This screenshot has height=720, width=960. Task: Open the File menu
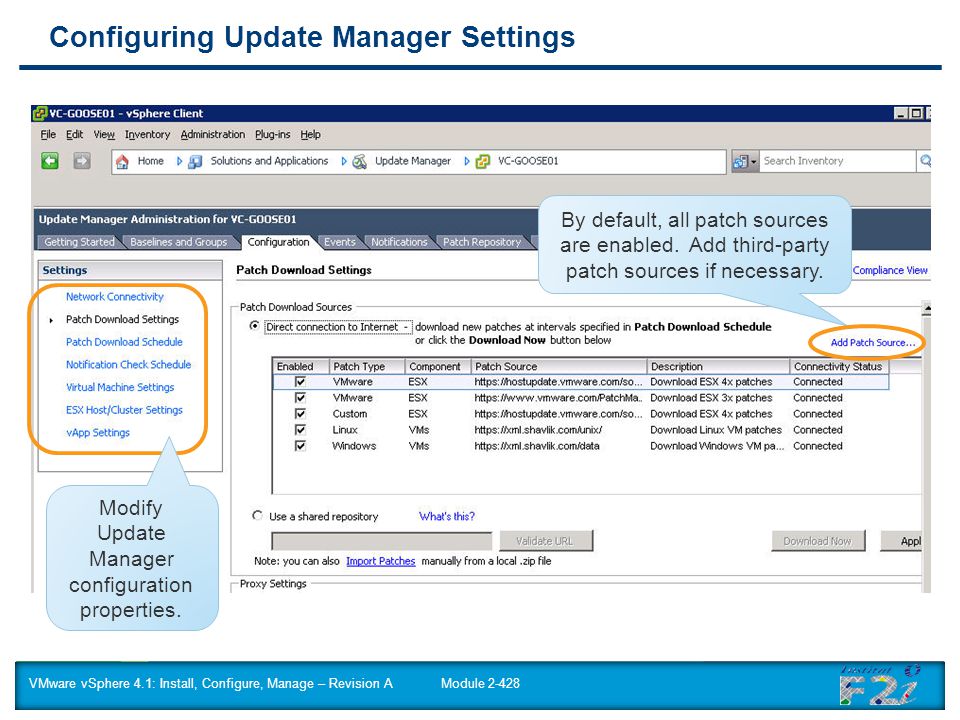48,134
